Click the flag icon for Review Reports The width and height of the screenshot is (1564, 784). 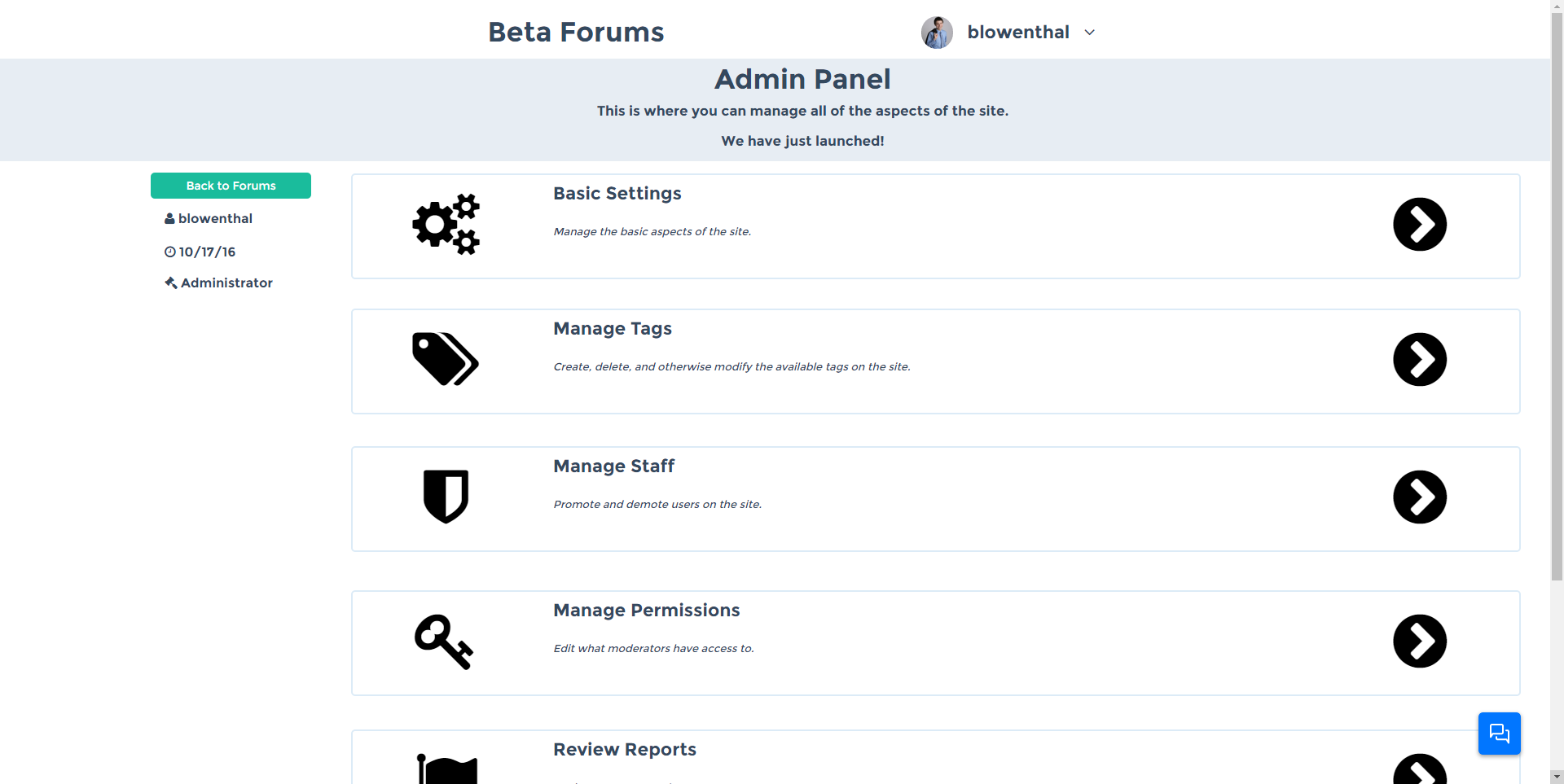tap(447, 769)
